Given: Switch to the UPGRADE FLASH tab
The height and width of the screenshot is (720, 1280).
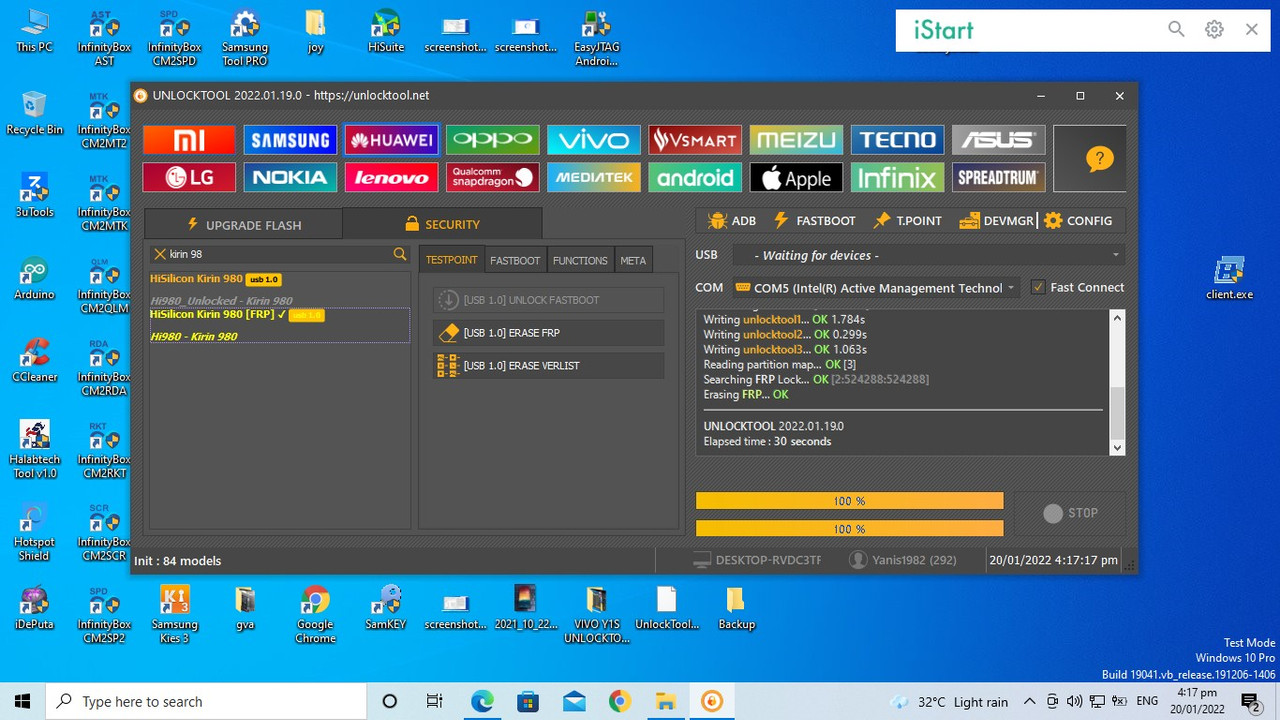Looking at the screenshot, I should [x=243, y=225].
